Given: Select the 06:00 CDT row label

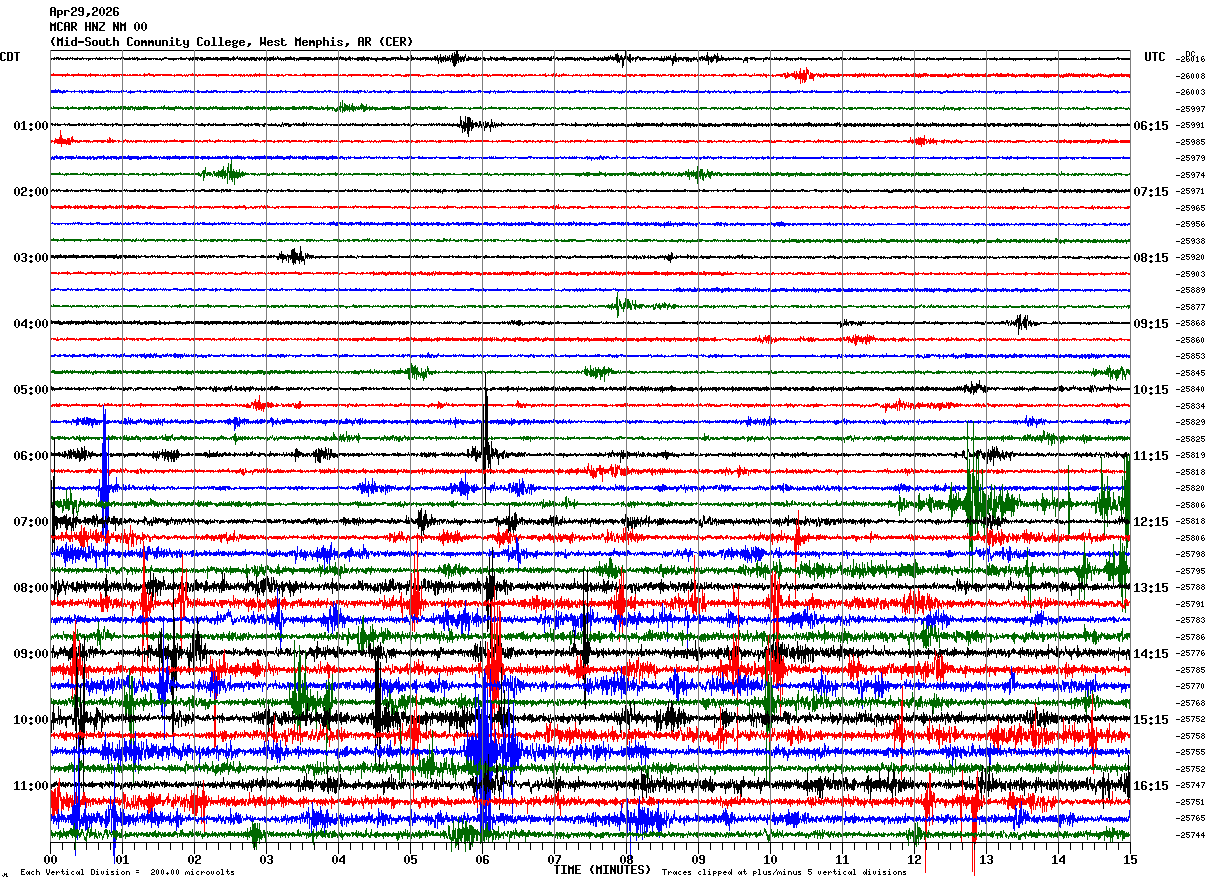Looking at the screenshot, I should click(31, 455).
